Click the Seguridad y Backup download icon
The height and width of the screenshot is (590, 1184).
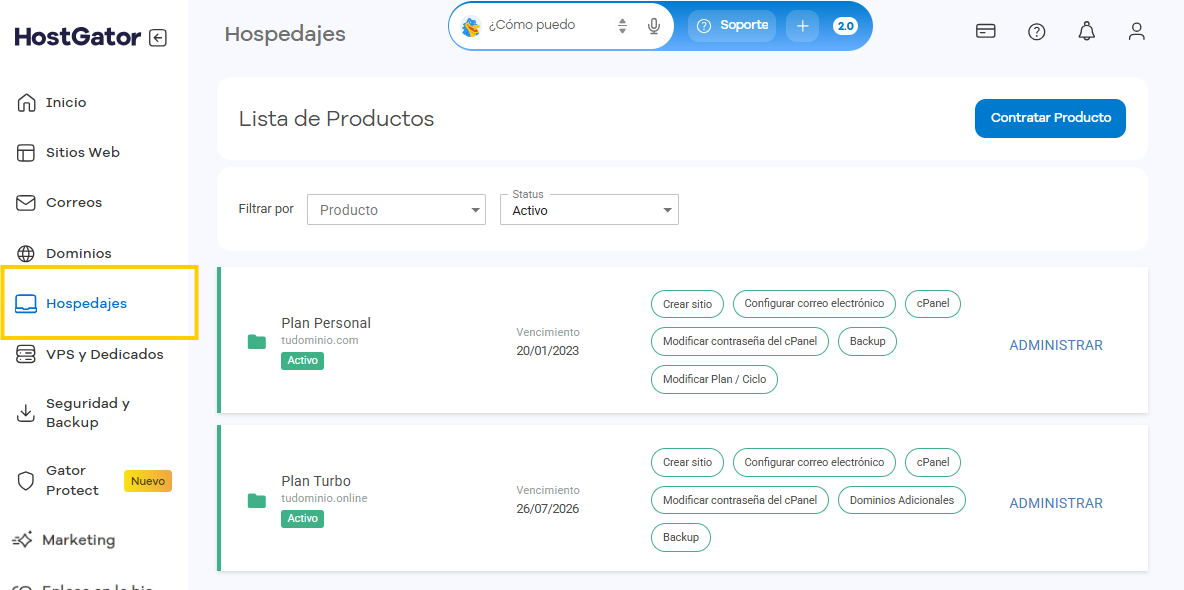coord(26,412)
